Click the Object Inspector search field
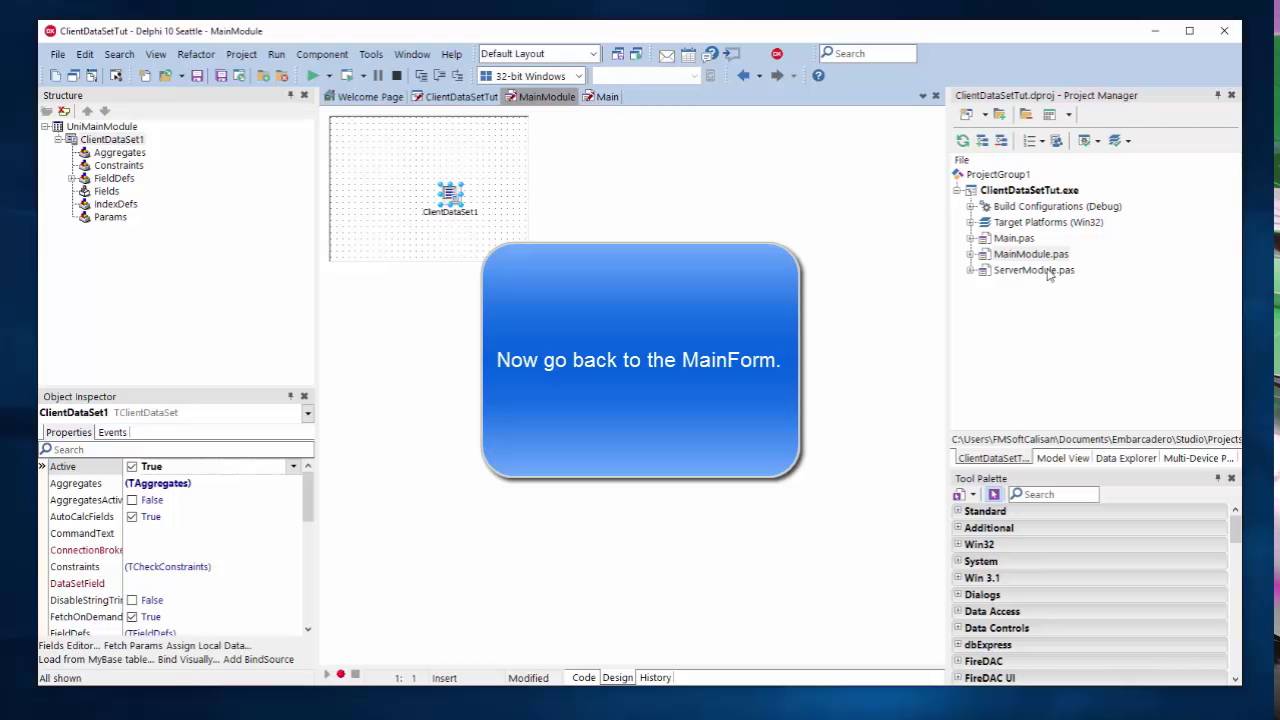Screen dimensions: 1280x720 [176, 449]
